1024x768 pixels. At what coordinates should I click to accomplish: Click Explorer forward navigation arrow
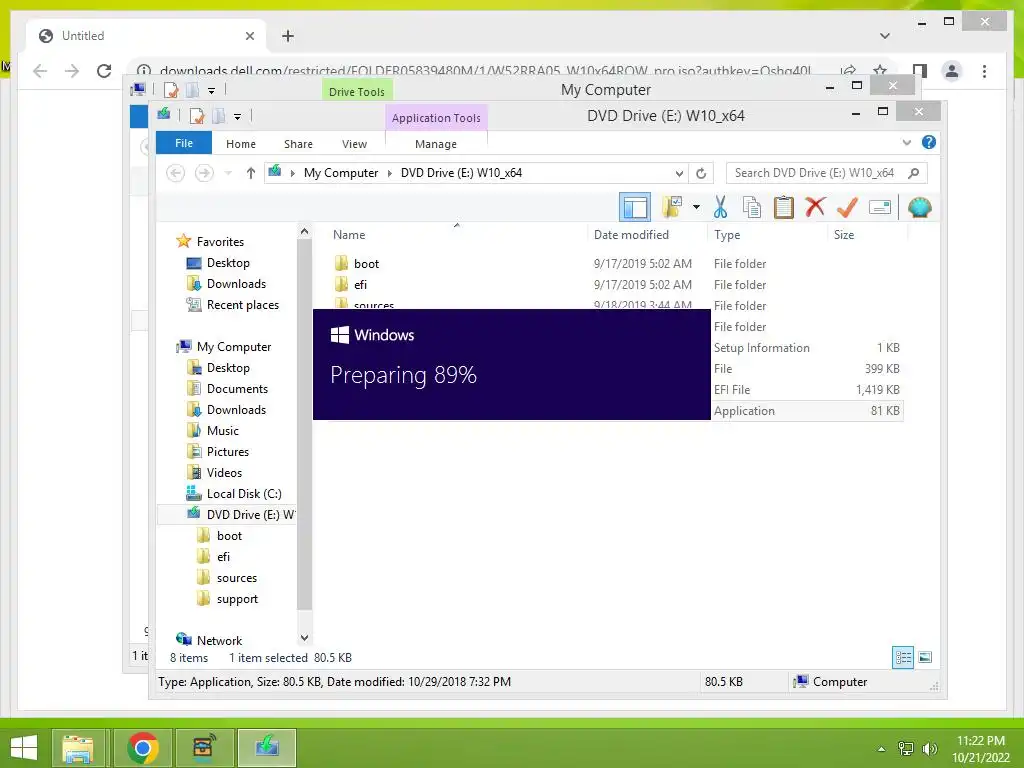coord(204,173)
